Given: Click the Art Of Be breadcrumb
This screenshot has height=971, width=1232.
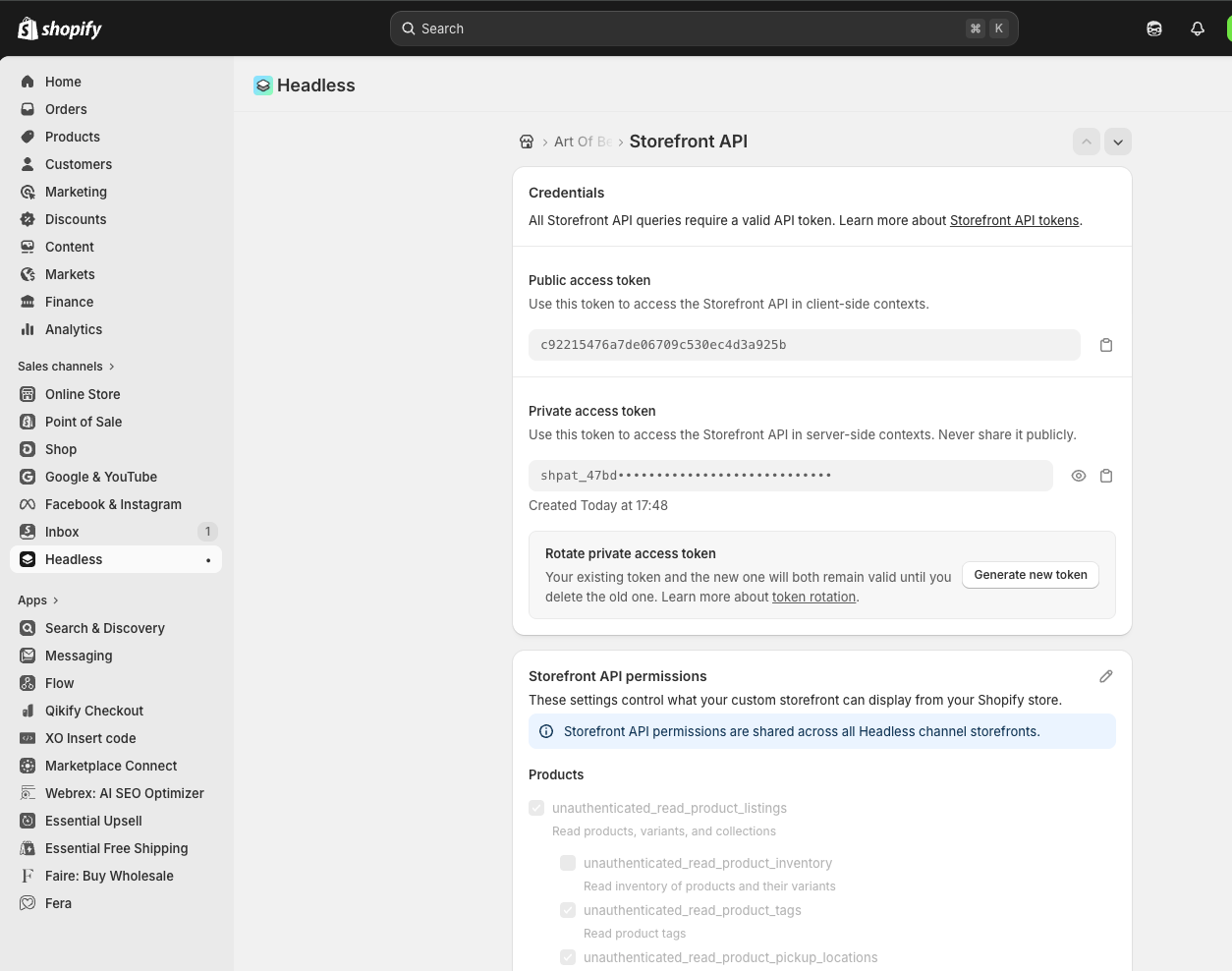Looking at the screenshot, I should pyautogui.click(x=583, y=142).
